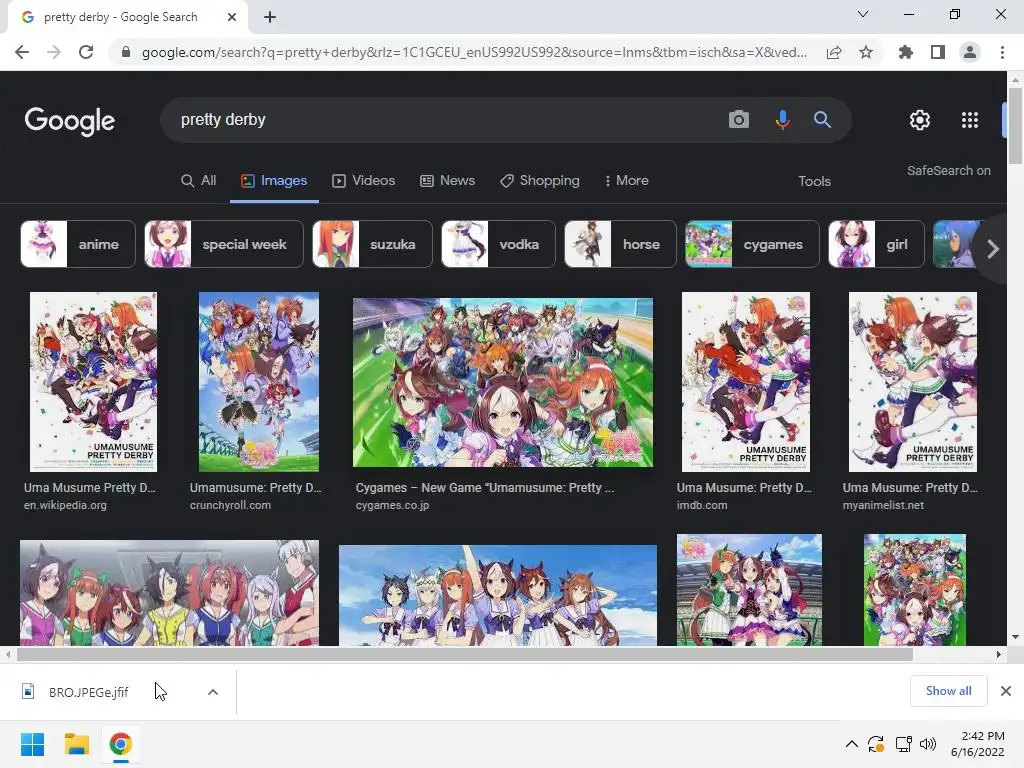Show more filter chips with right arrow
This screenshot has height=768, width=1024.
[x=992, y=249]
